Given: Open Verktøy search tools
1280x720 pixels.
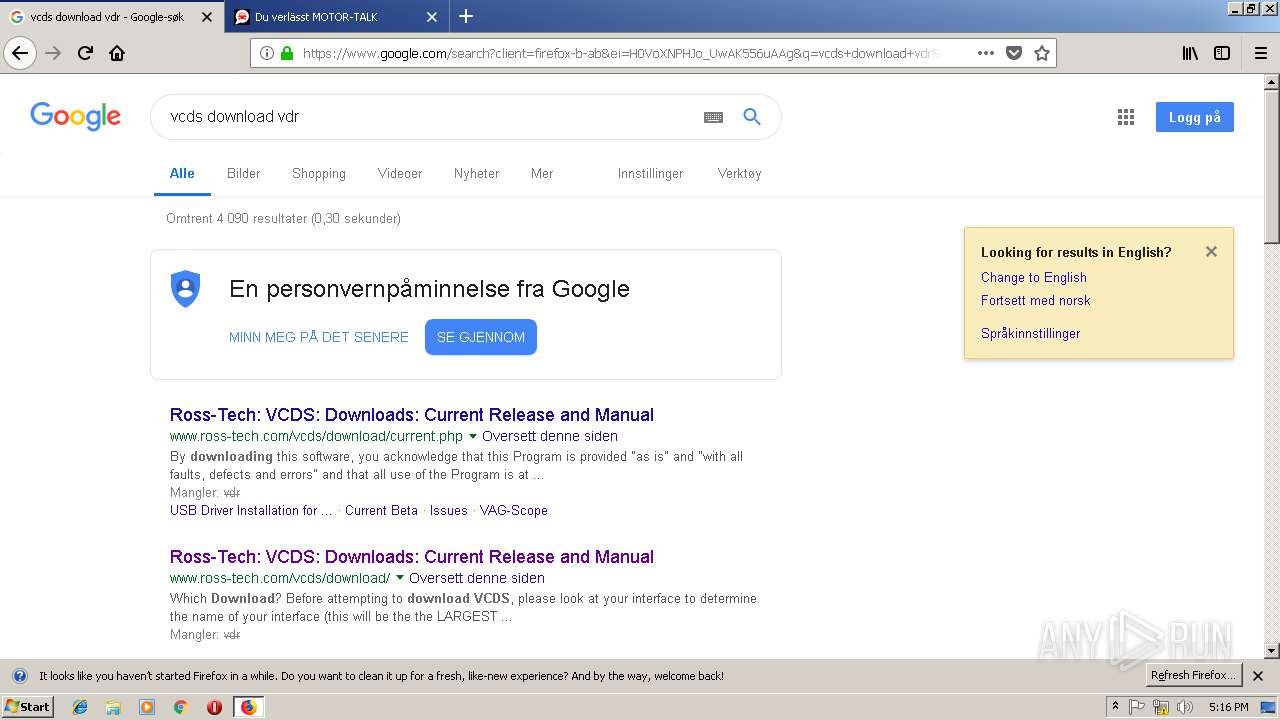Looking at the screenshot, I should [739, 174].
